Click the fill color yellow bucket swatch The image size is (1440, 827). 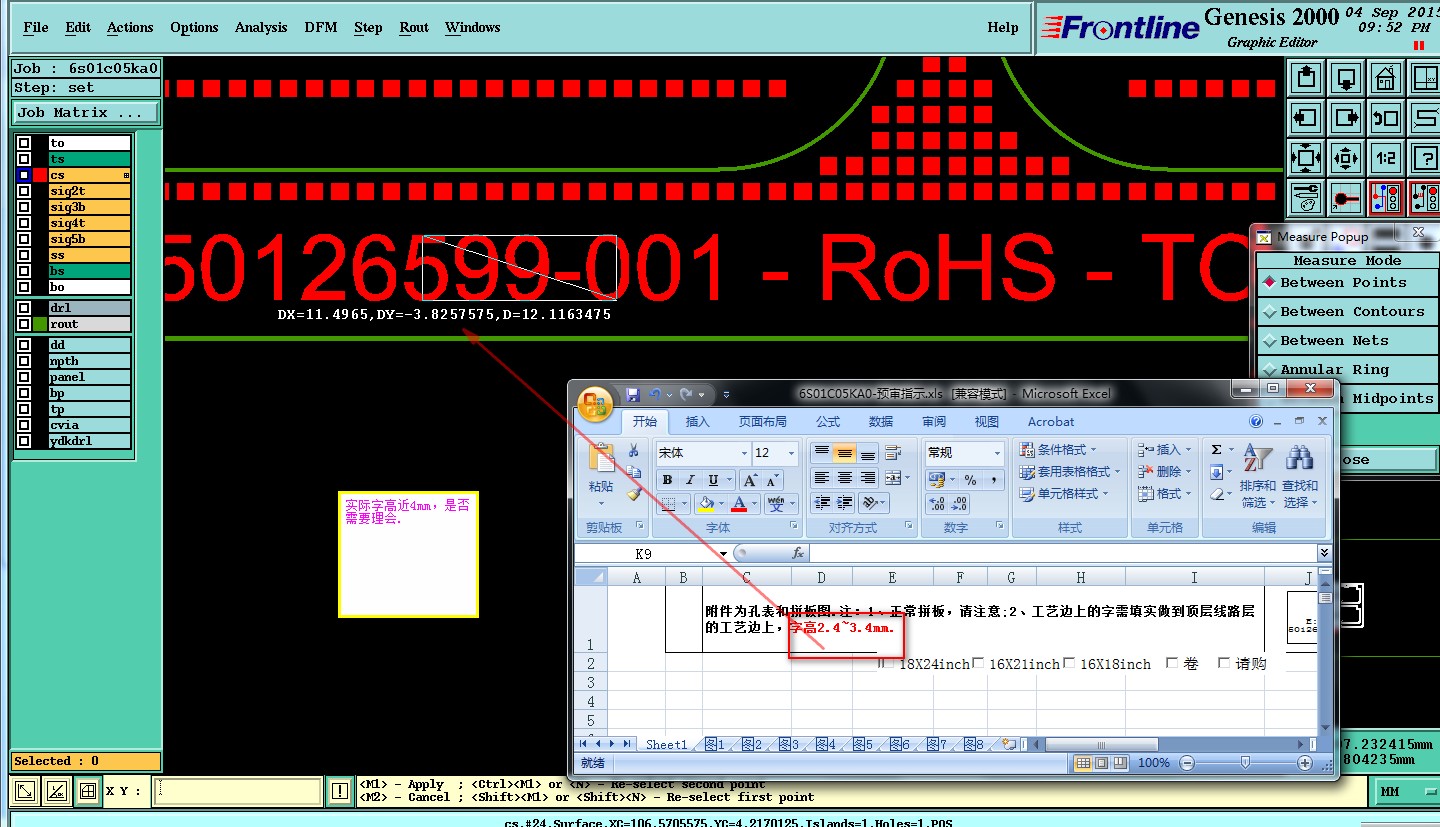(x=706, y=504)
